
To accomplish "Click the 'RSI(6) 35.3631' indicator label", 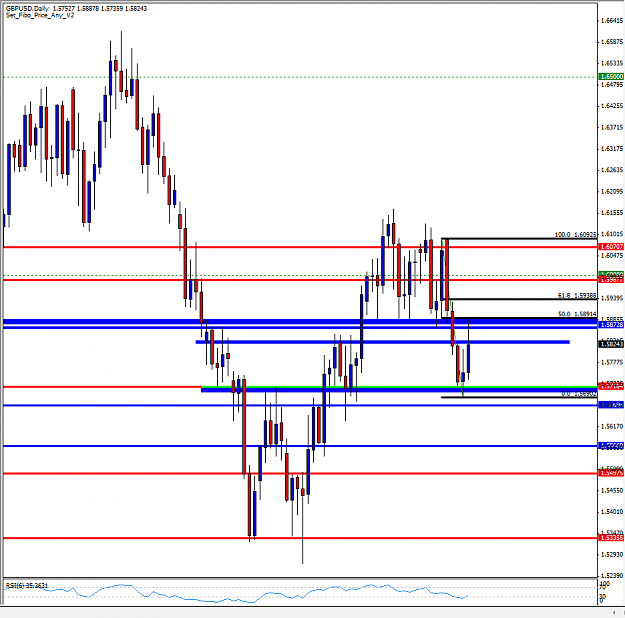I will coord(27,585).
